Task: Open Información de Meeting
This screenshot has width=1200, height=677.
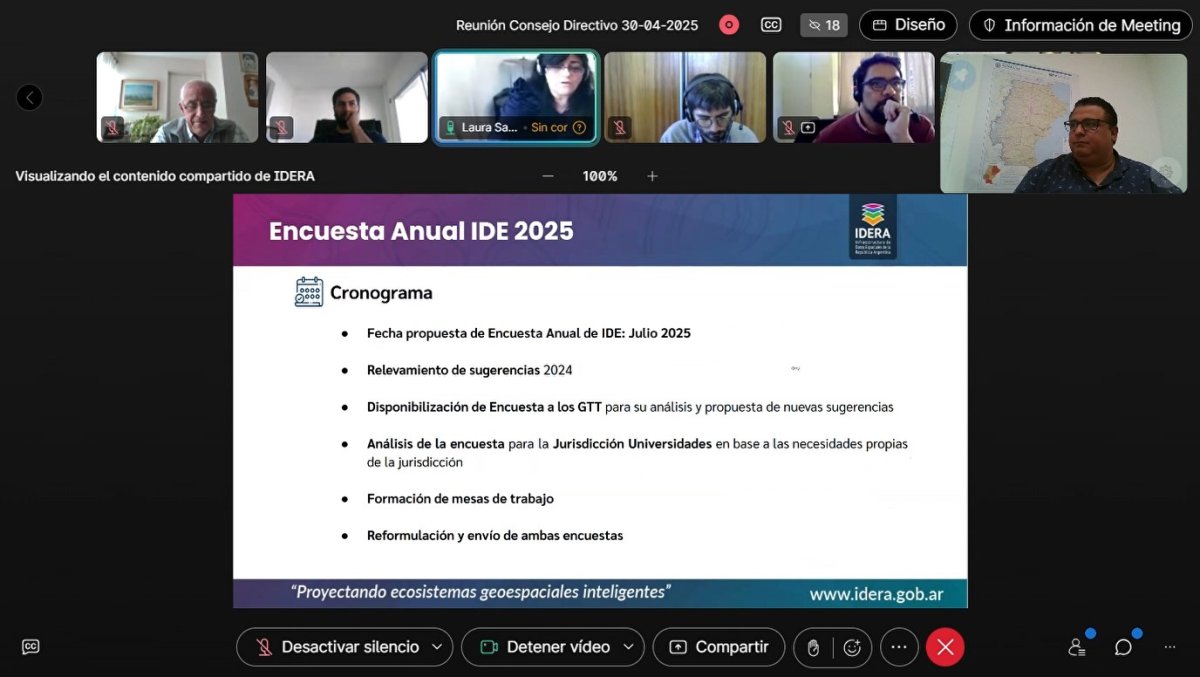Action: [1081, 25]
